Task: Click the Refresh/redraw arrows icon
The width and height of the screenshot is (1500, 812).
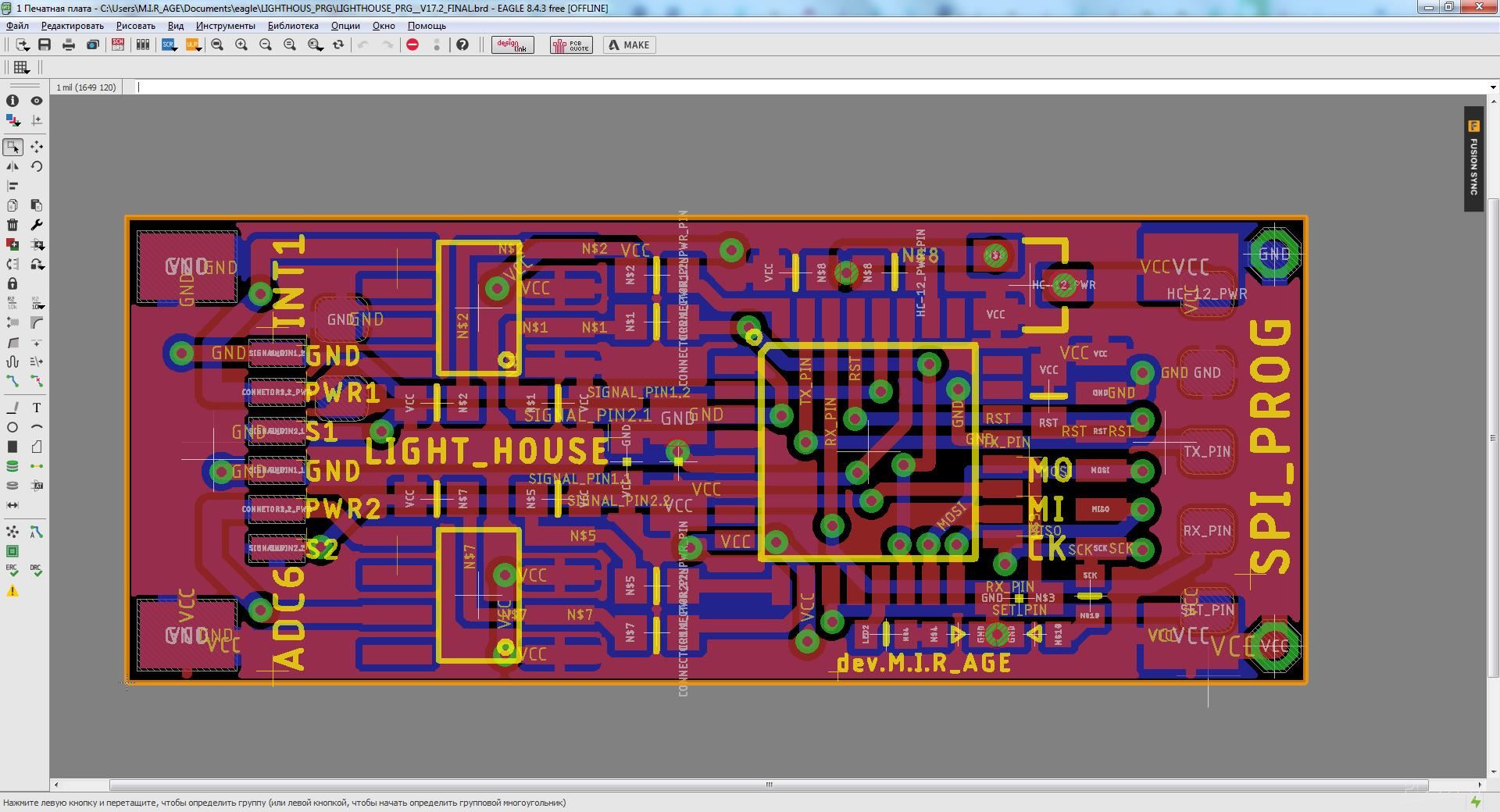Action: (x=338, y=45)
